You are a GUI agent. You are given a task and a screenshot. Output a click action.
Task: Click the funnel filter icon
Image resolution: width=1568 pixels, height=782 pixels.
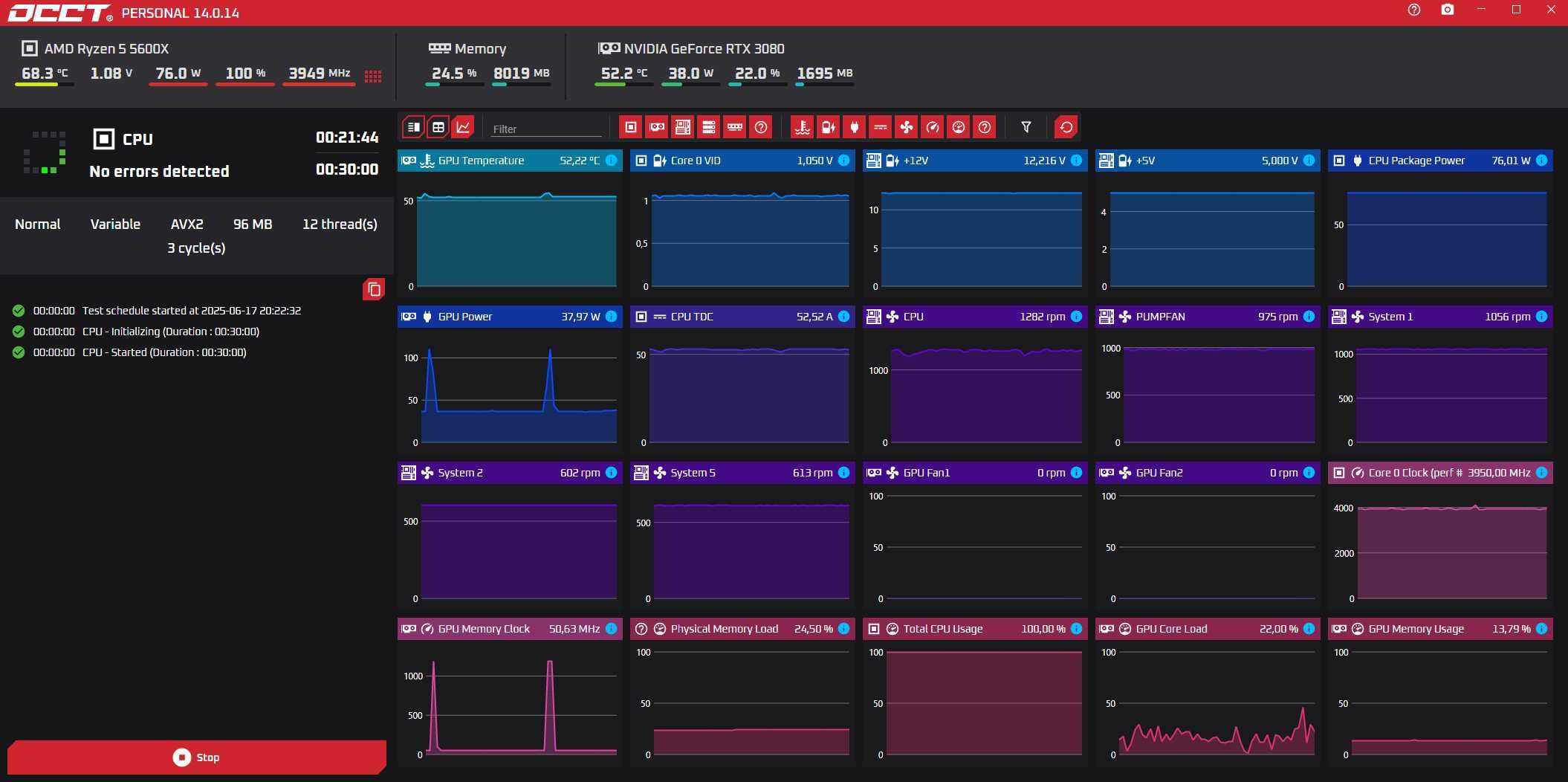click(1026, 127)
